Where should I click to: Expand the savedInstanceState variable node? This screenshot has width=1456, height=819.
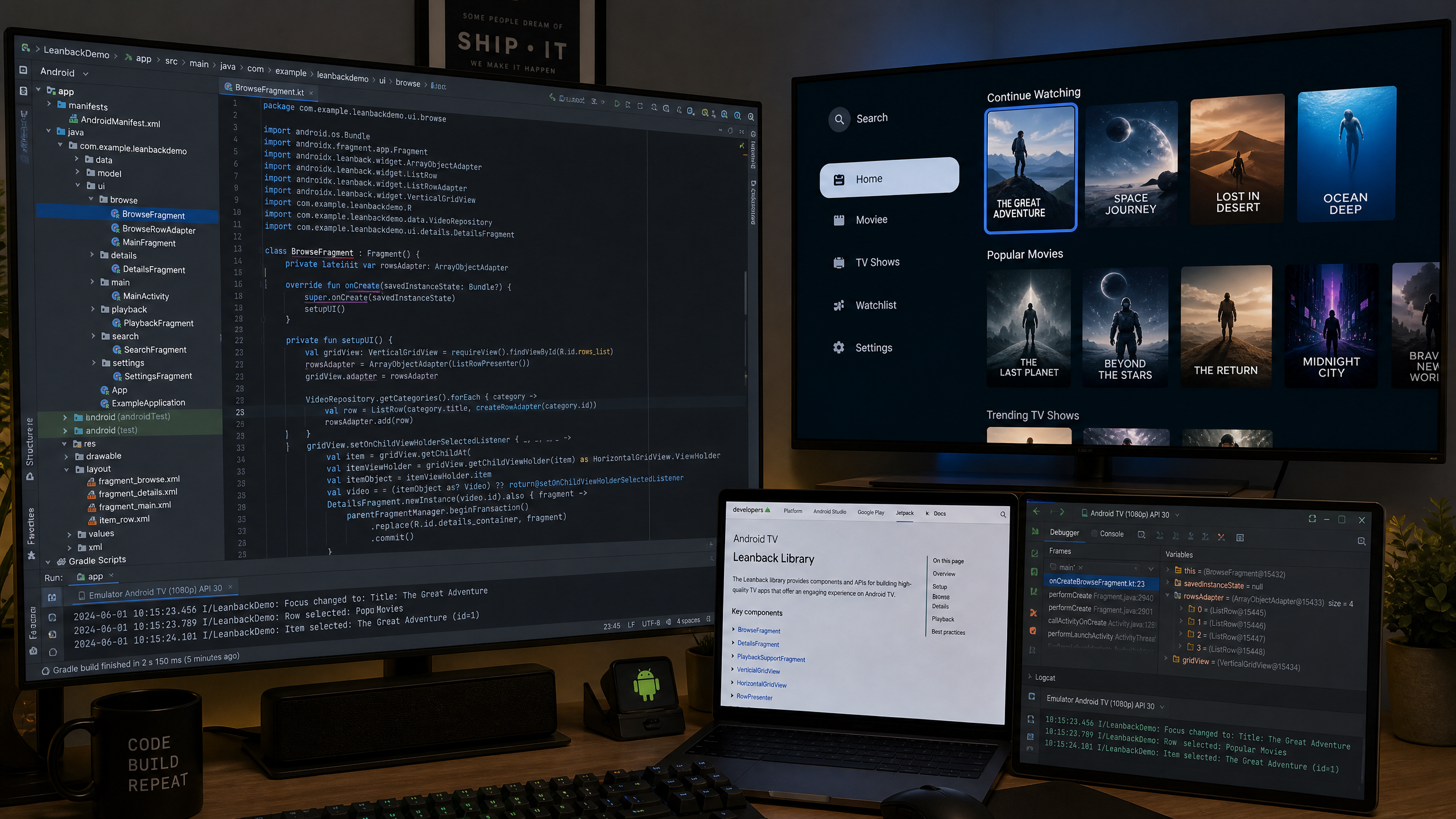(x=1168, y=582)
